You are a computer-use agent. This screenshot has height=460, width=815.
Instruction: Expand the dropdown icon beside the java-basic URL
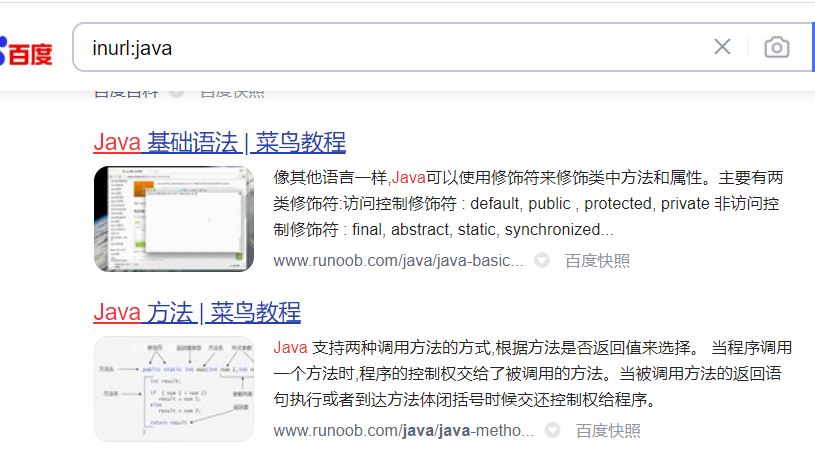click(x=542, y=260)
